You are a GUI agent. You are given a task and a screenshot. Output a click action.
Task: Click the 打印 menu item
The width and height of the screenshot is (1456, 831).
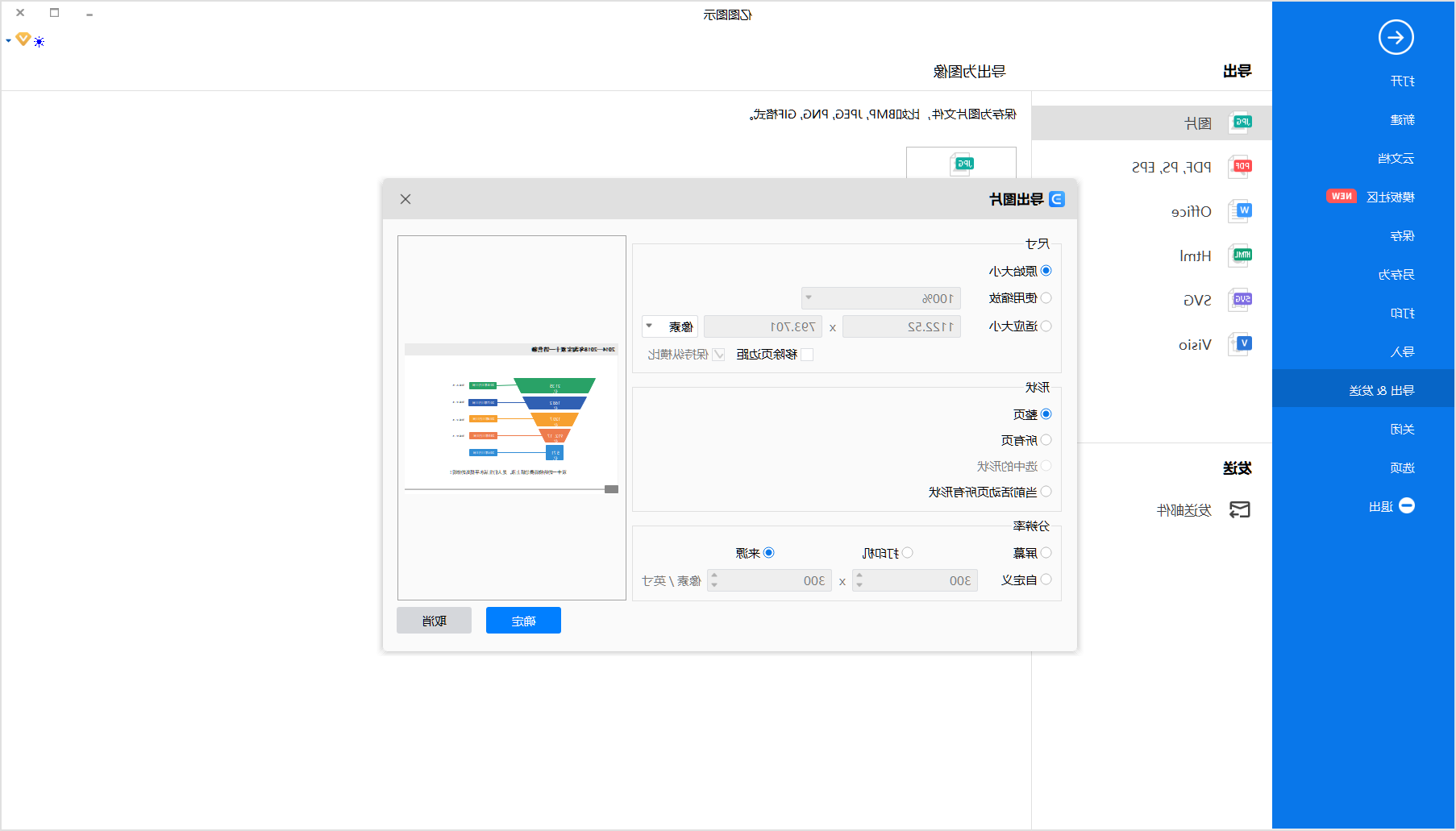tap(1402, 313)
